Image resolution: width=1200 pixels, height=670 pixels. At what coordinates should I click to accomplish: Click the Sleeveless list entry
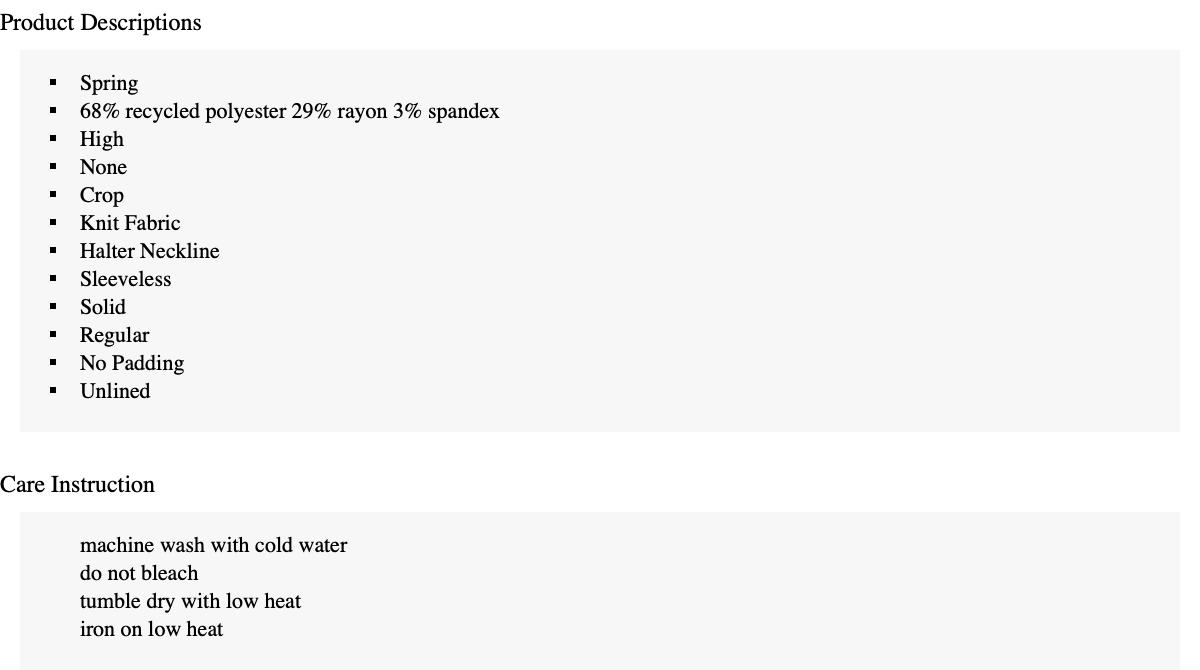pos(125,279)
